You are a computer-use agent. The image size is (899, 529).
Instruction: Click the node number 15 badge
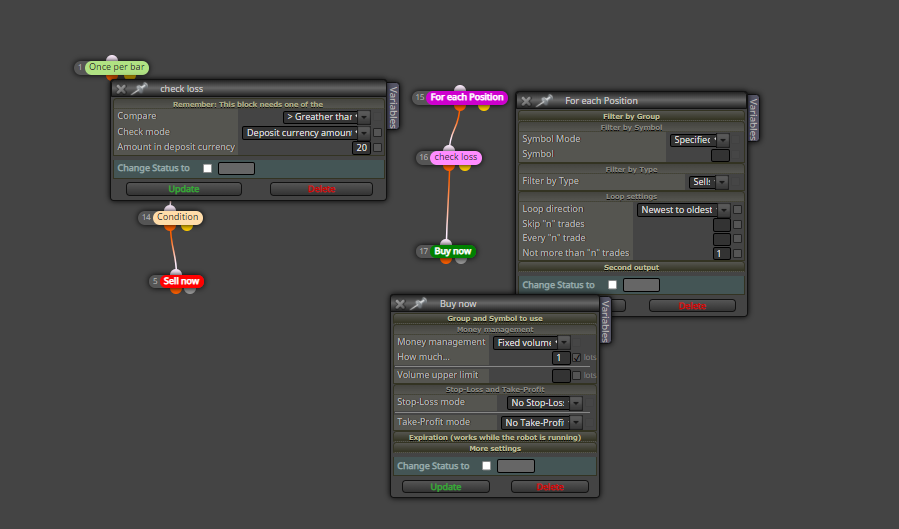[420, 97]
